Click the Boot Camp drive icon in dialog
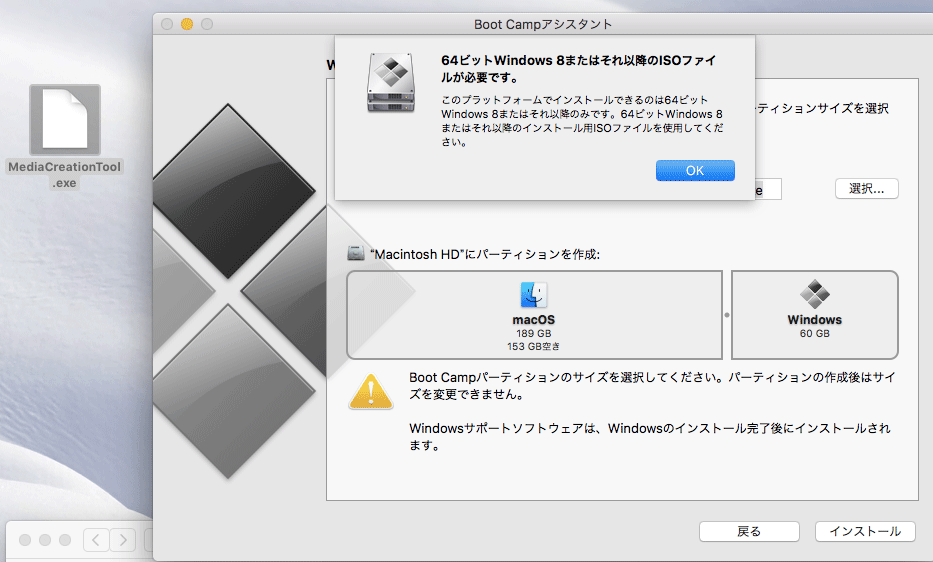This screenshot has width=933, height=562. 391,83
